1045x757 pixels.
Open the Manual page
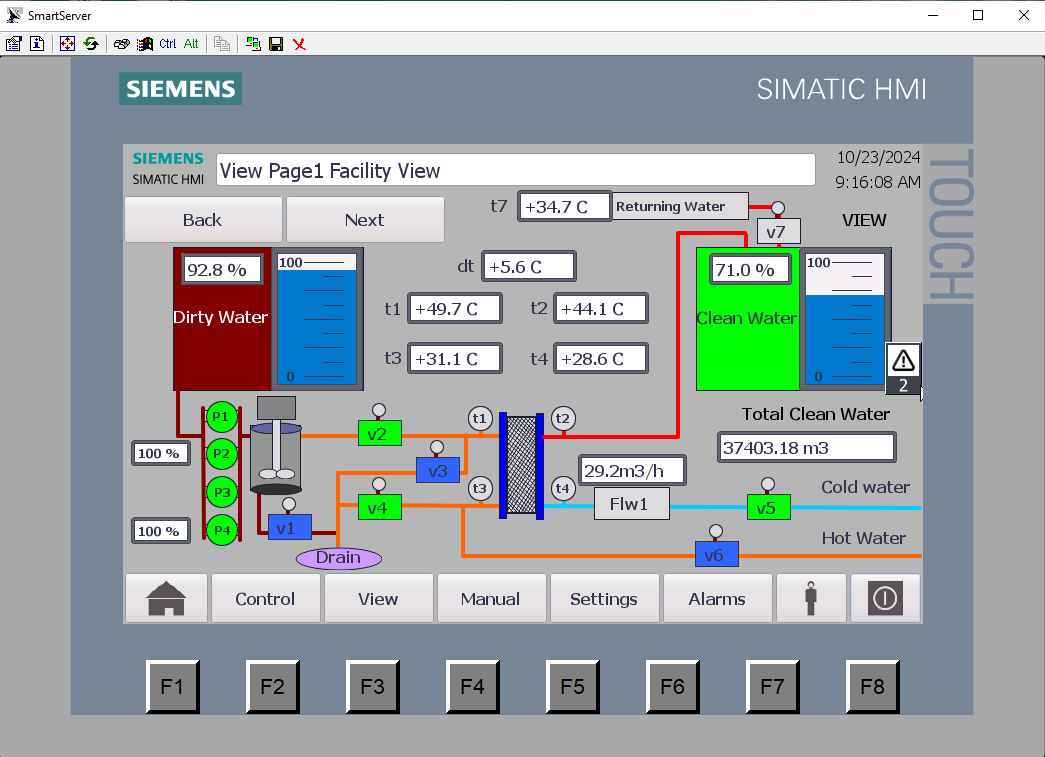point(490,599)
